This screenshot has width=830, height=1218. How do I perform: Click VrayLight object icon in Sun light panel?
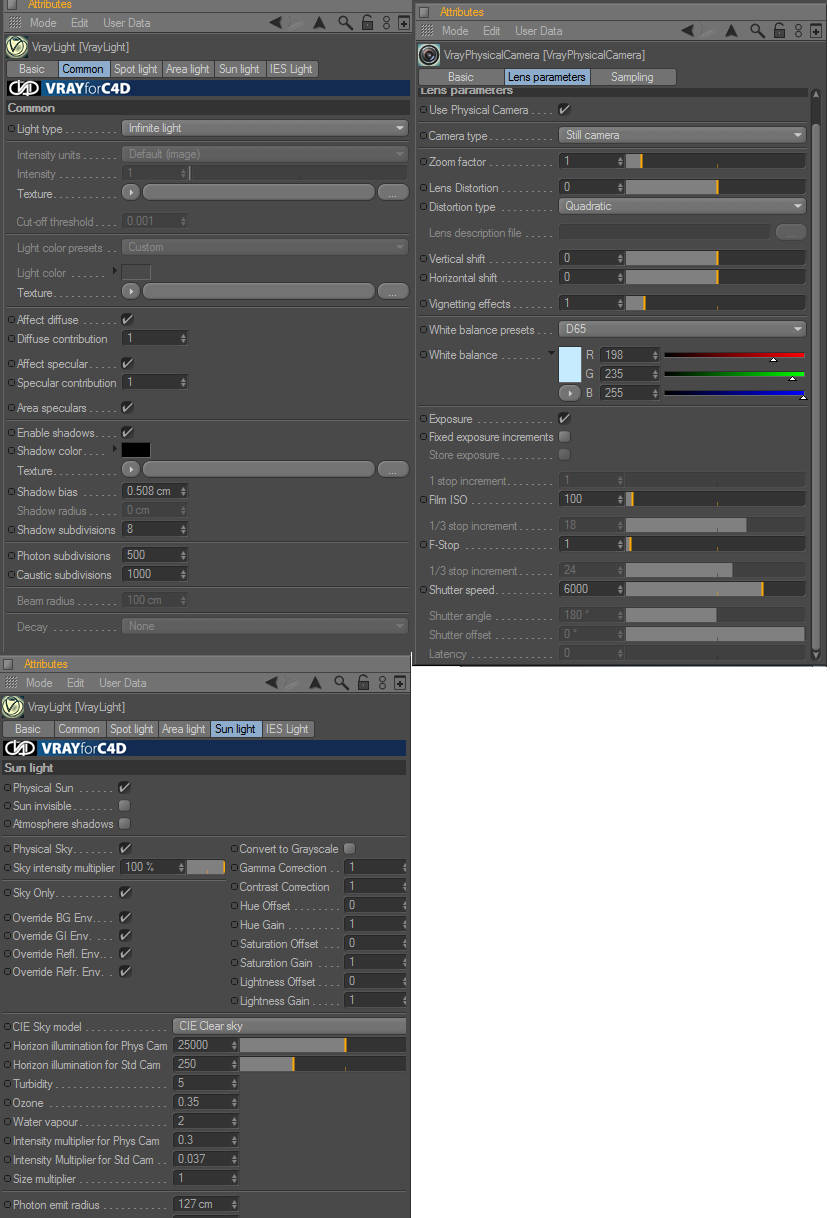[12, 706]
